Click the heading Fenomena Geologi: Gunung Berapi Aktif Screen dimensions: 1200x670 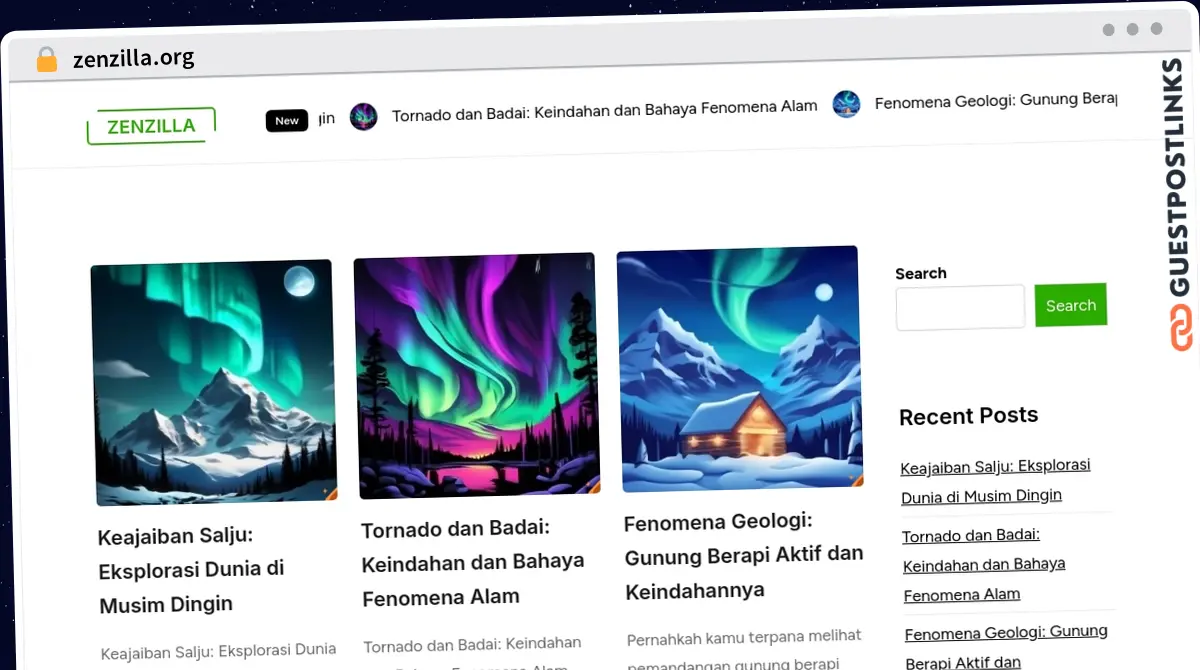coord(743,555)
